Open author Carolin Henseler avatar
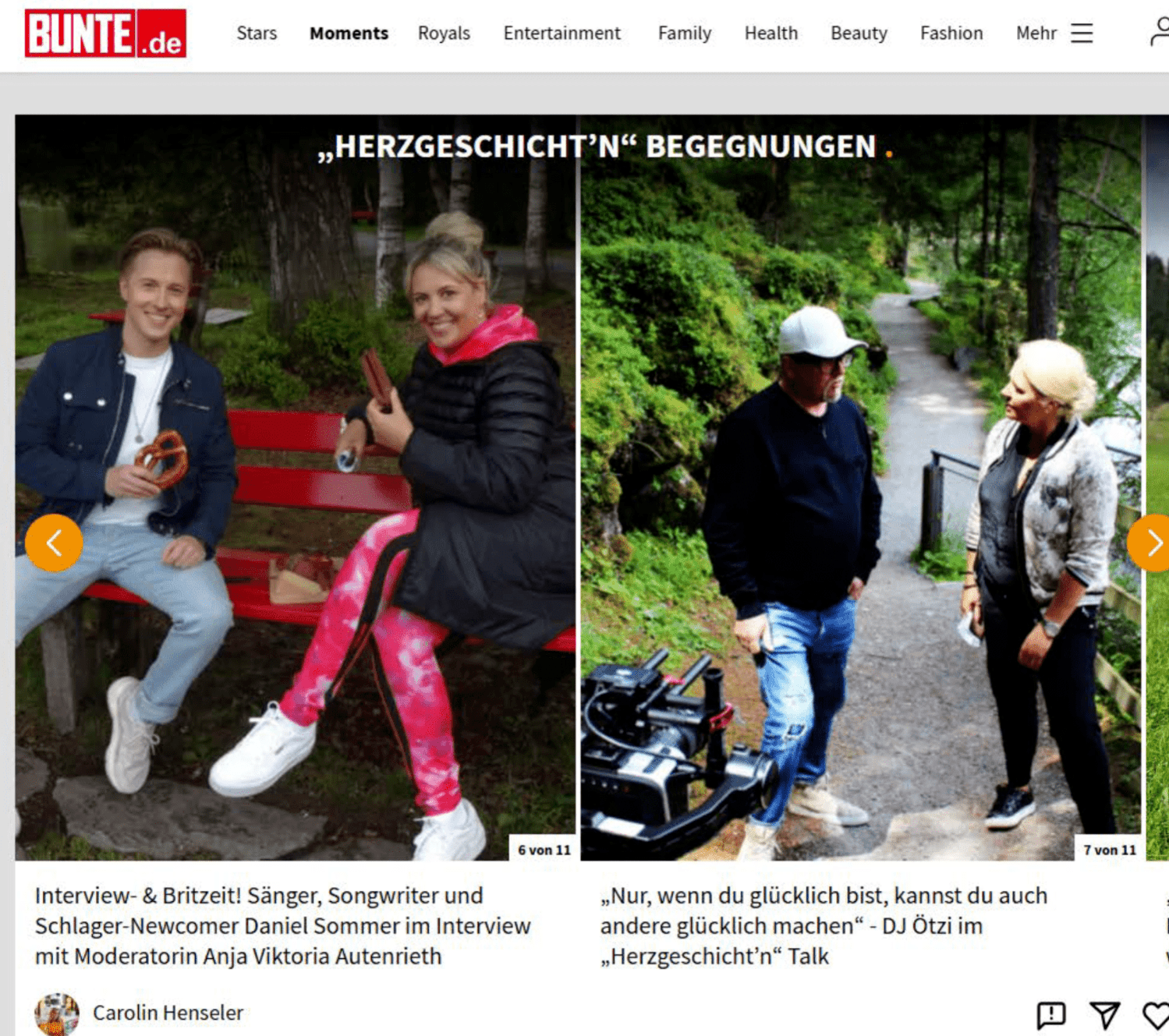Viewport: 1169px width, 1036px height. tap(57, 1014)
